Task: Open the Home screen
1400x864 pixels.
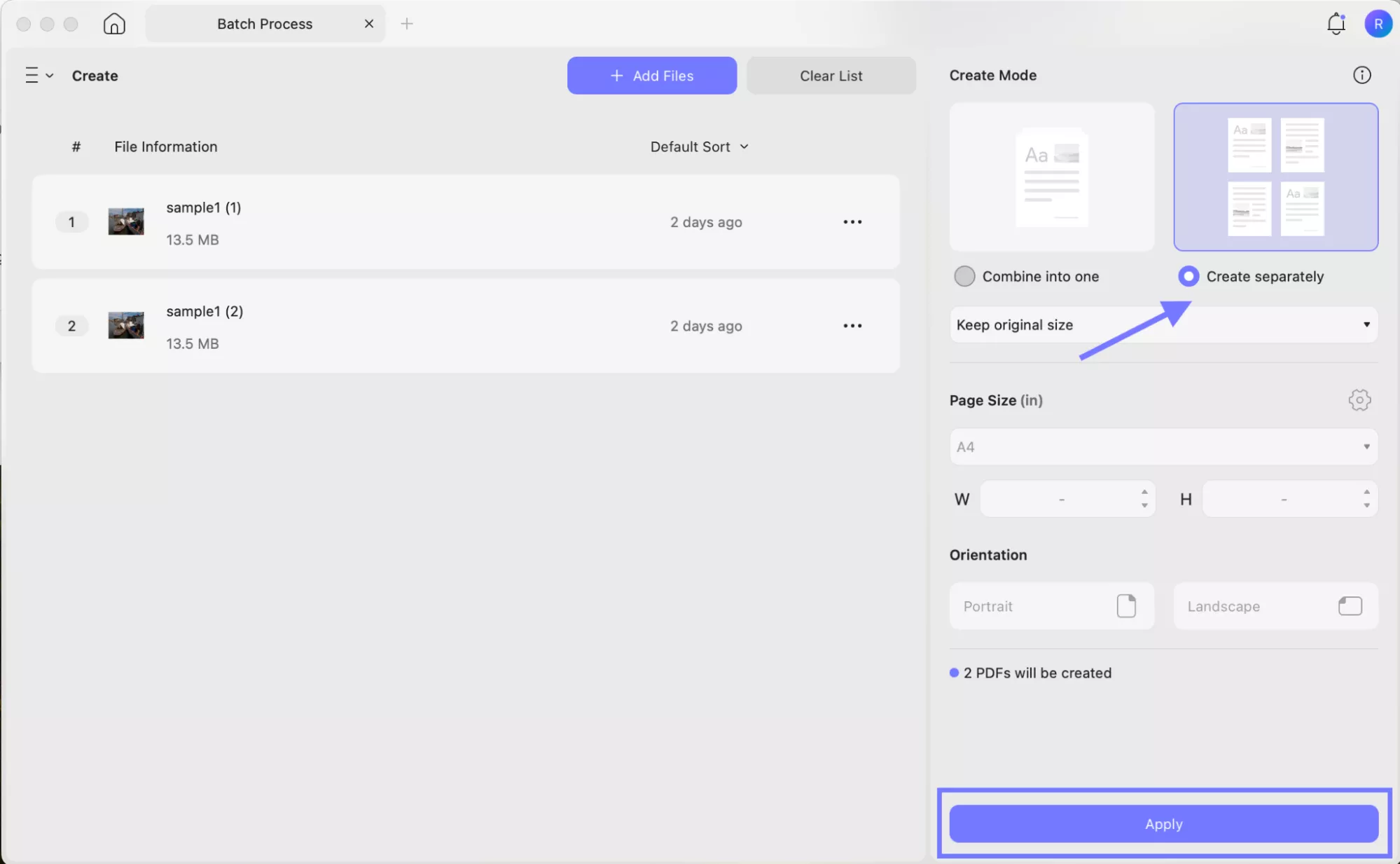Action: click(113, 23)
